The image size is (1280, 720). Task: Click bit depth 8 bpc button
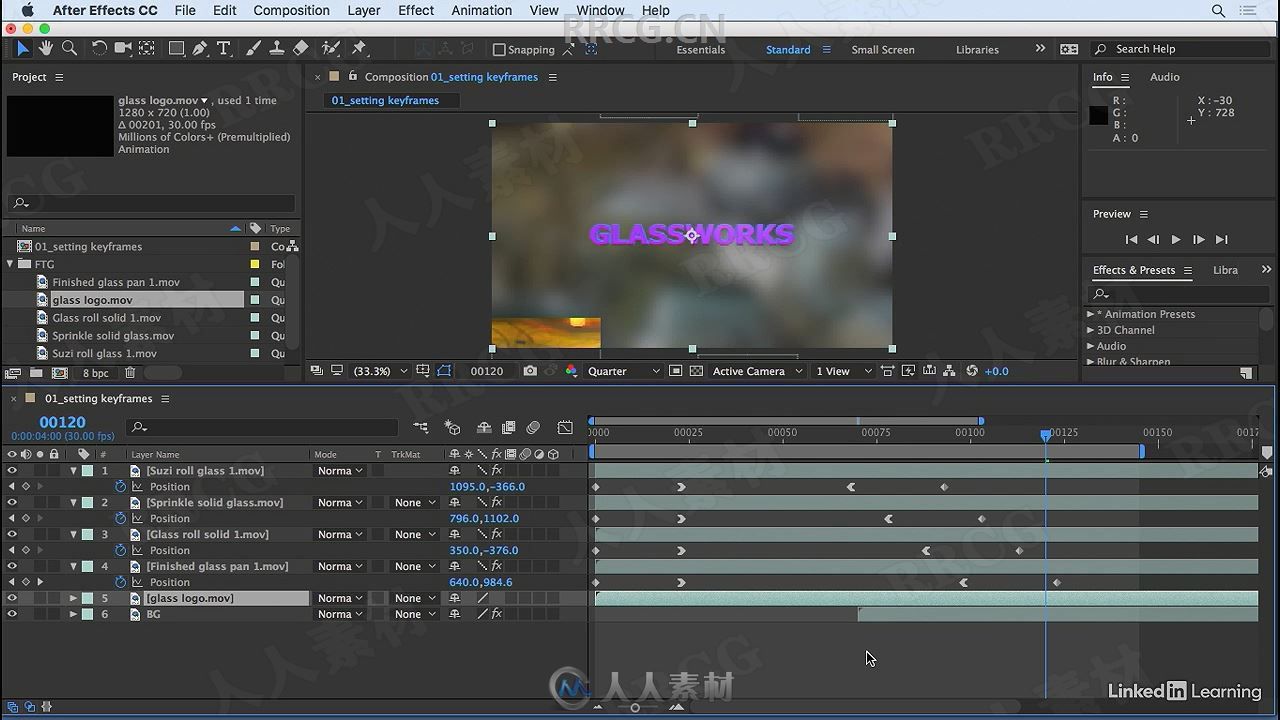[96, 373]
